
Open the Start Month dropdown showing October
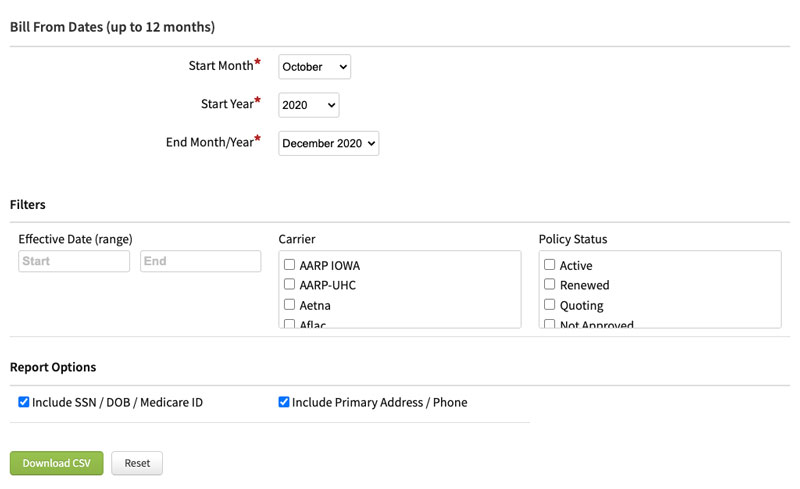(x=314, y=67)
